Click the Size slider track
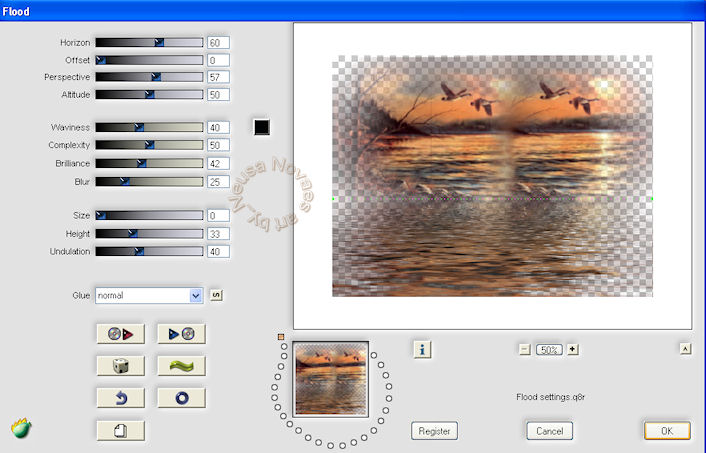This screenshot has width=706, height=453. [x=149, y=215]
